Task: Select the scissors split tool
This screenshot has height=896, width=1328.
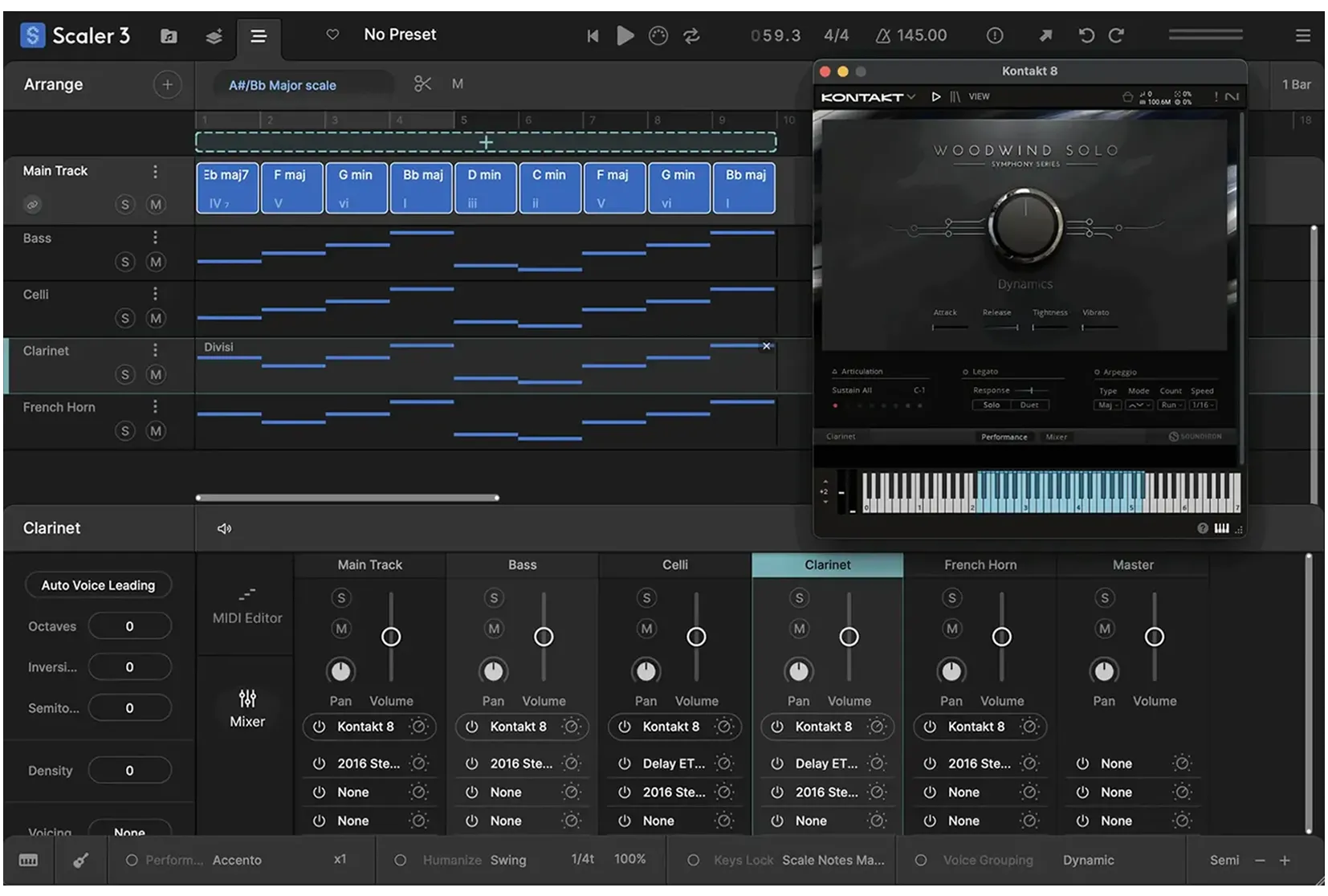Action: [423, 83]
